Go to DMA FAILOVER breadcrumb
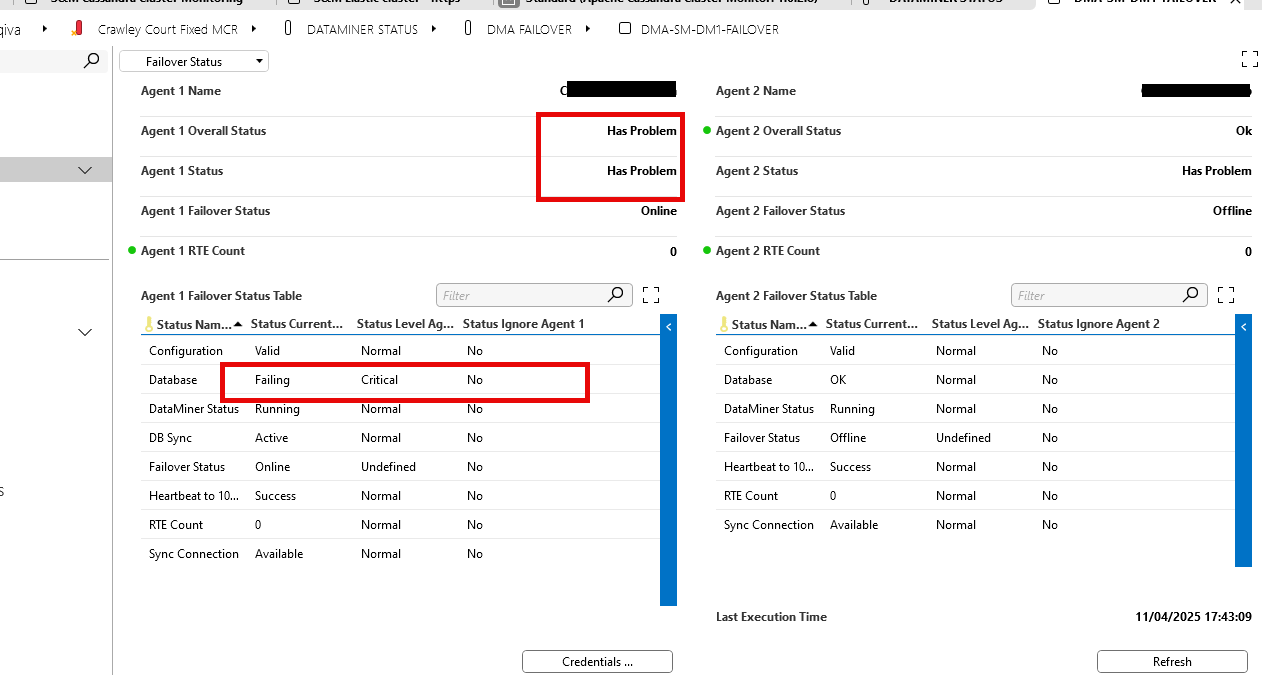This screenshot has height=675, width=1262. (529, 29)
